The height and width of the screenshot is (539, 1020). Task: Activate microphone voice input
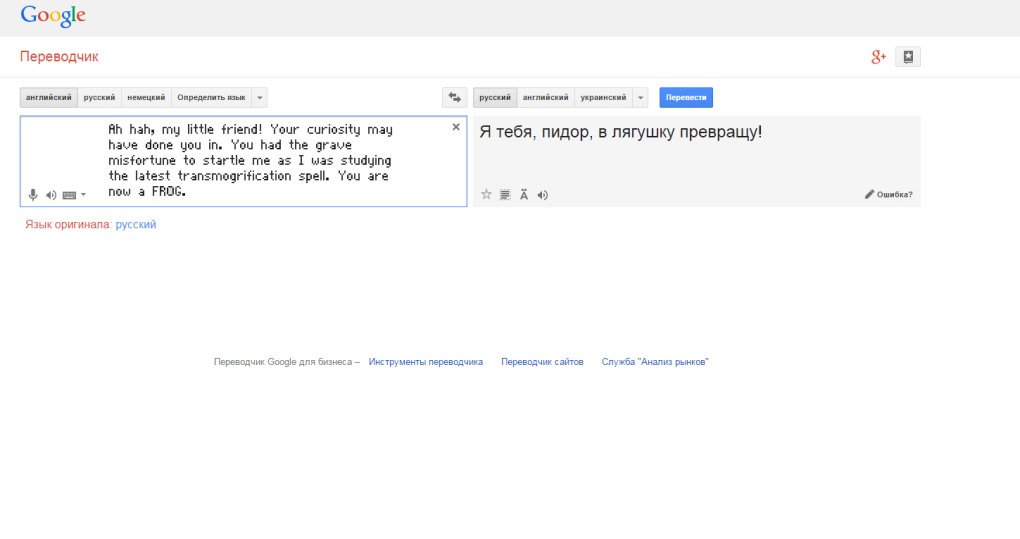[33, 194]
